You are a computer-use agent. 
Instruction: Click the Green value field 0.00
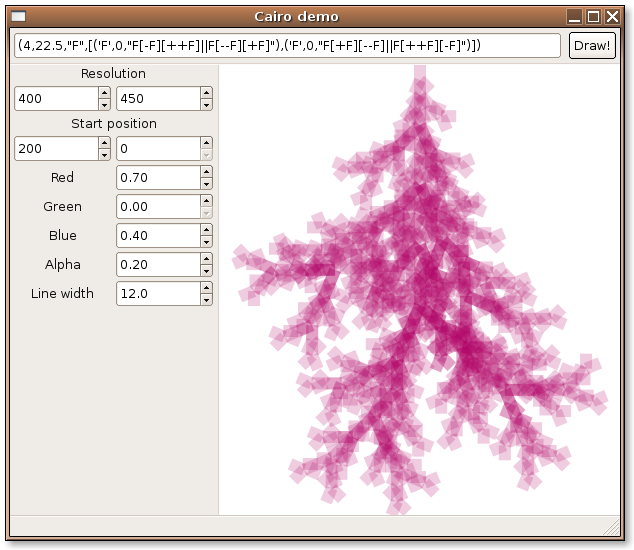coord(158,207)
